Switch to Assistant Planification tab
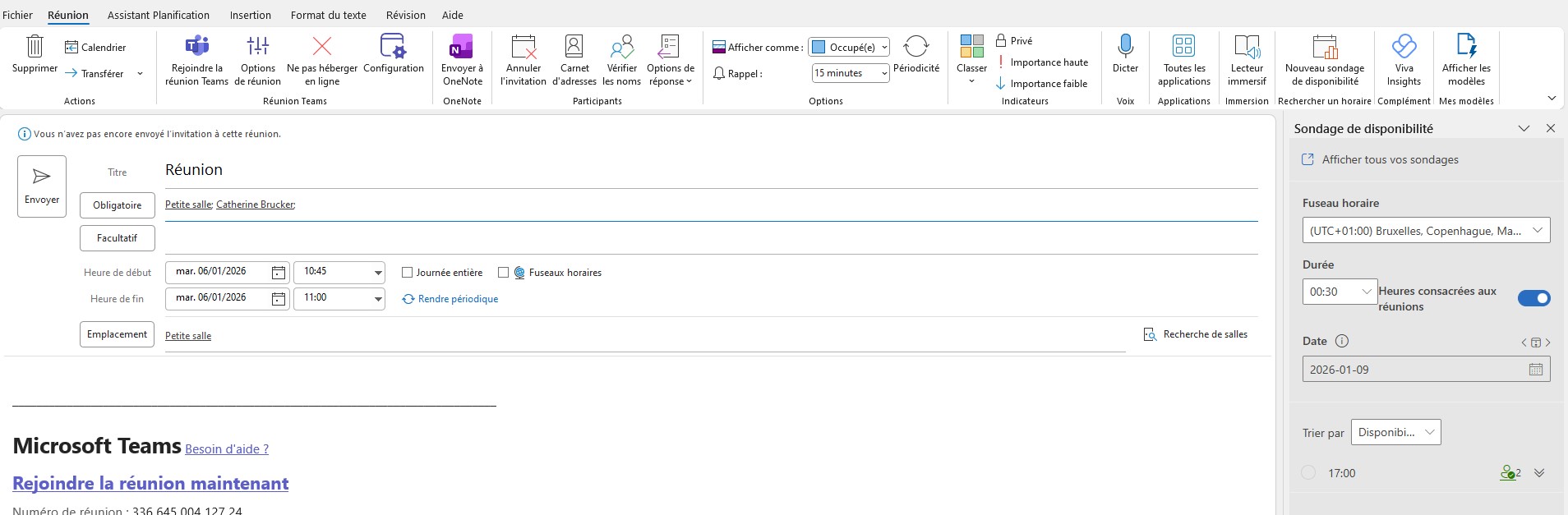The image size is (1568, 515). click(x=159, y=15)
